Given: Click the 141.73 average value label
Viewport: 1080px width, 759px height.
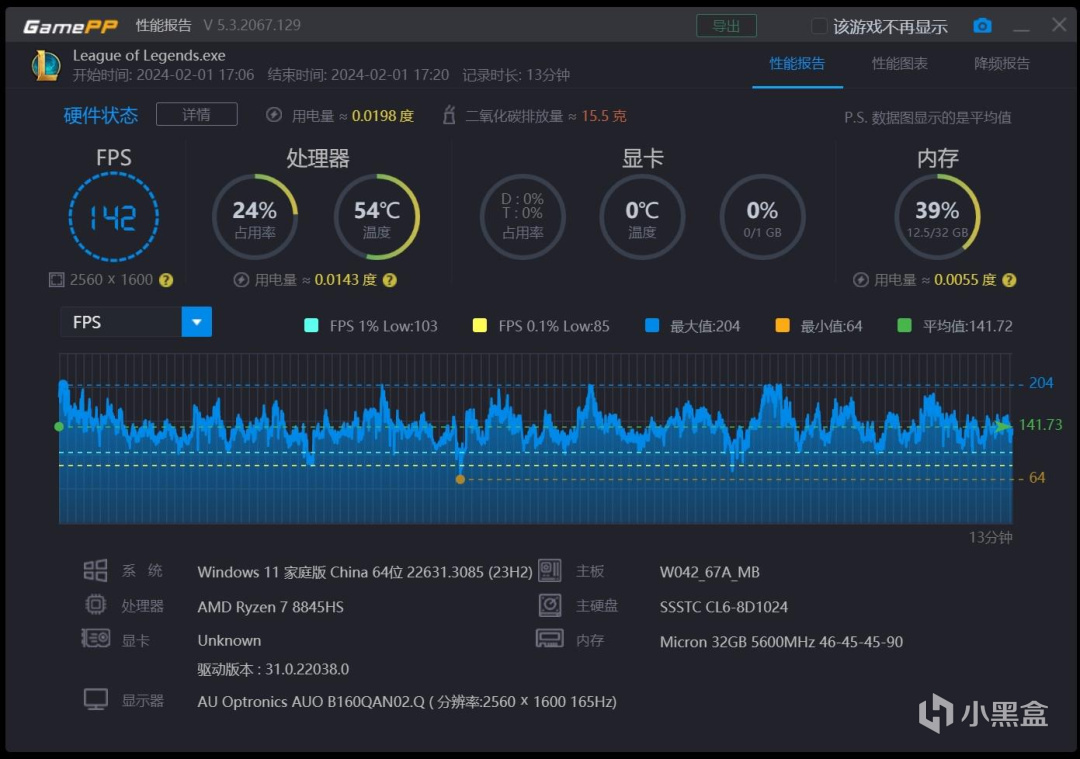Looking at the screenshot, I should click(x=1040, y=425).
